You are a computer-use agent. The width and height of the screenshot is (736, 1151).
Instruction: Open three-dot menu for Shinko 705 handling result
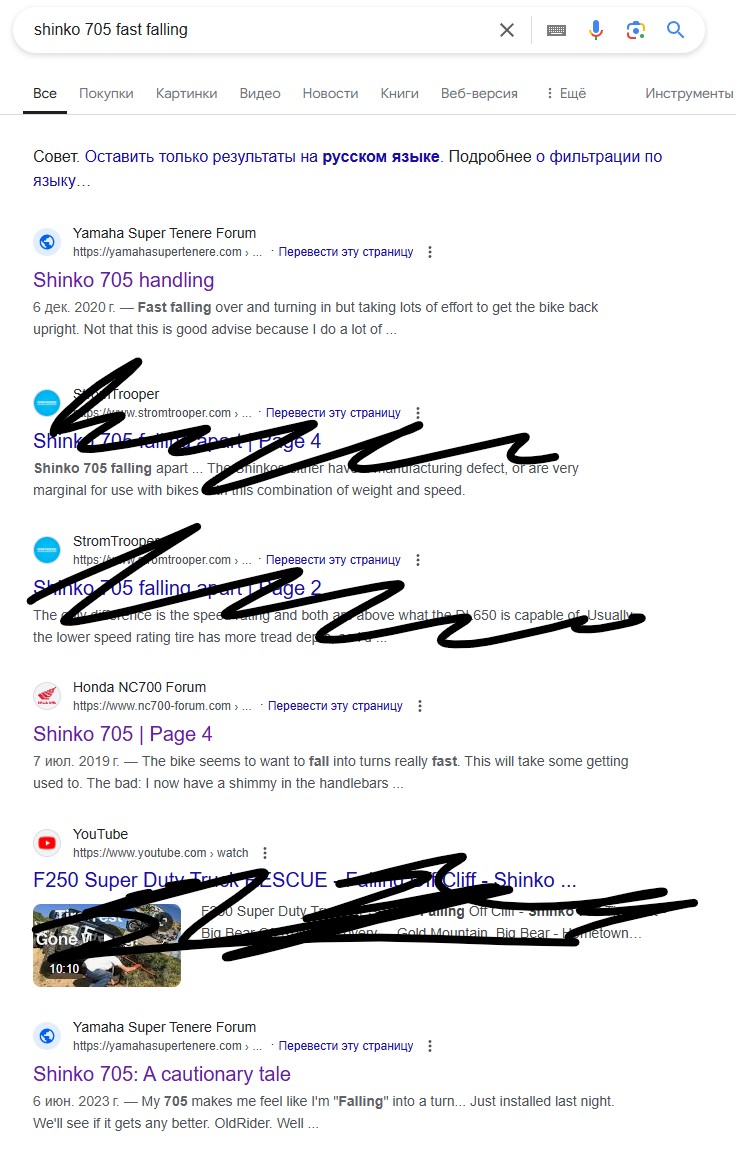(430, 252)
